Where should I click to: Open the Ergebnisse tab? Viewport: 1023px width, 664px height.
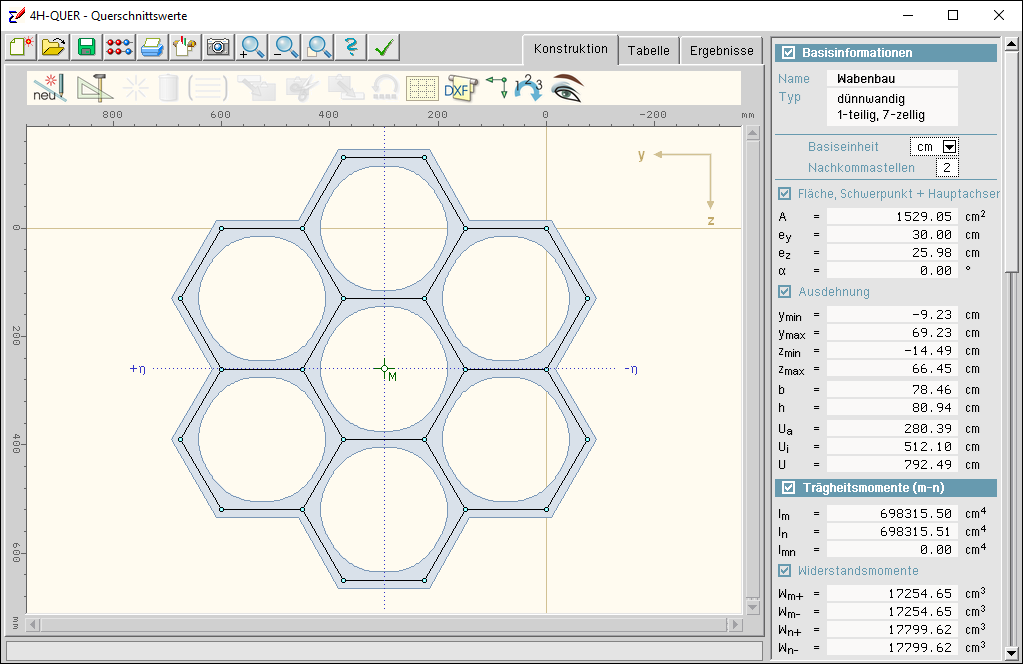[722, 50]
